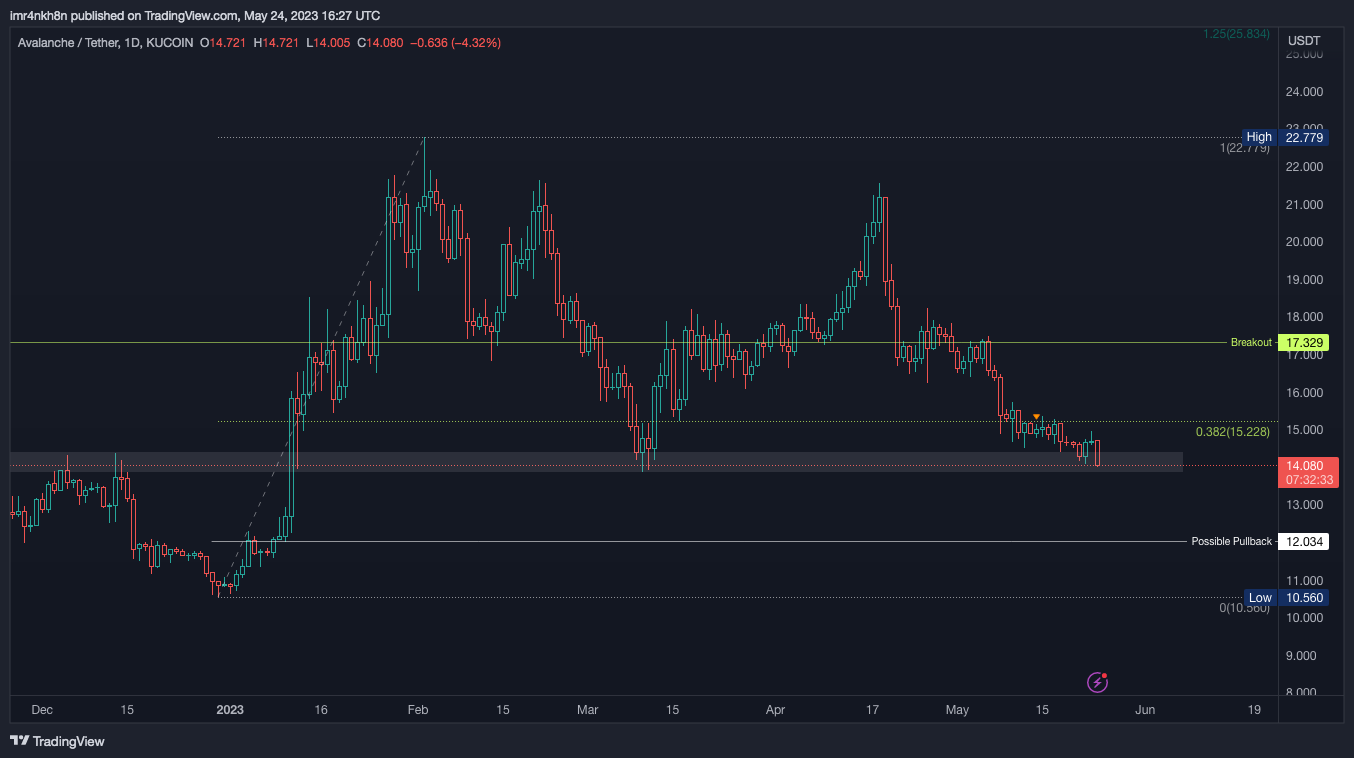Click the 12.034 price tag
The height and width of the screenshot is (758, 1354).
coord(1305,541)
